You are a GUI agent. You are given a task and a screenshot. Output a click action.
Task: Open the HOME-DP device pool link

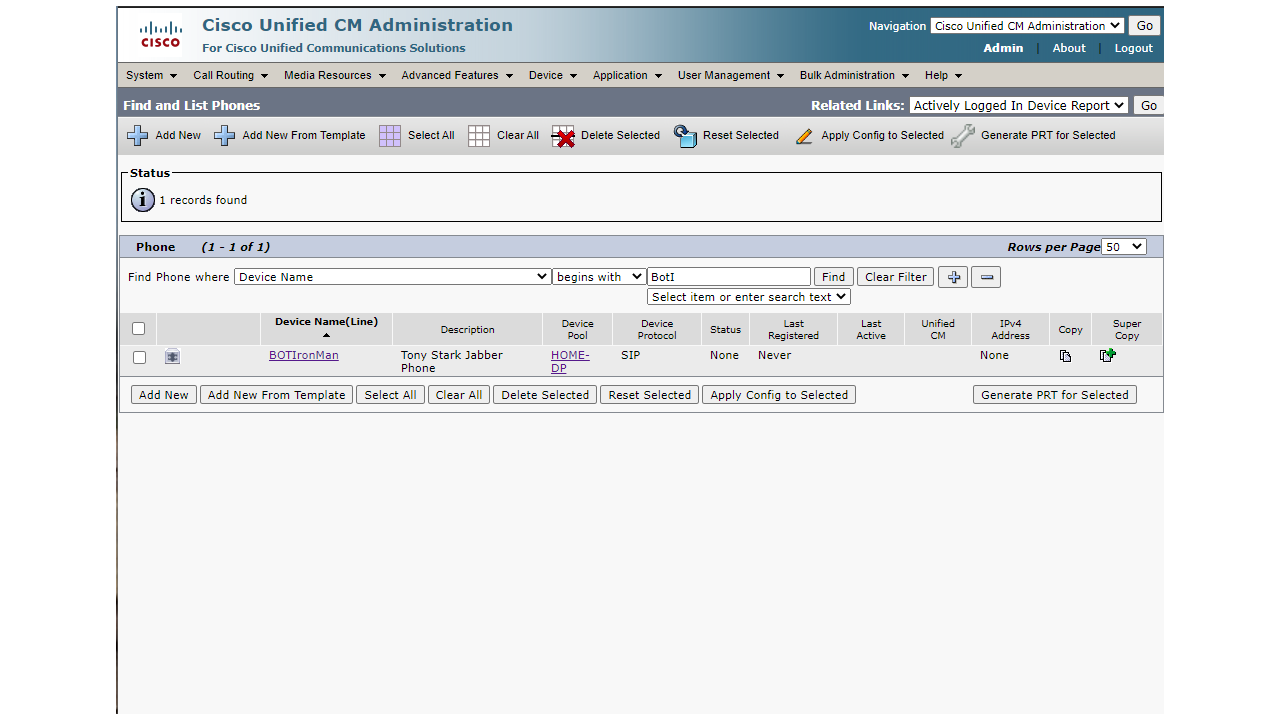[x=570, y=362]
